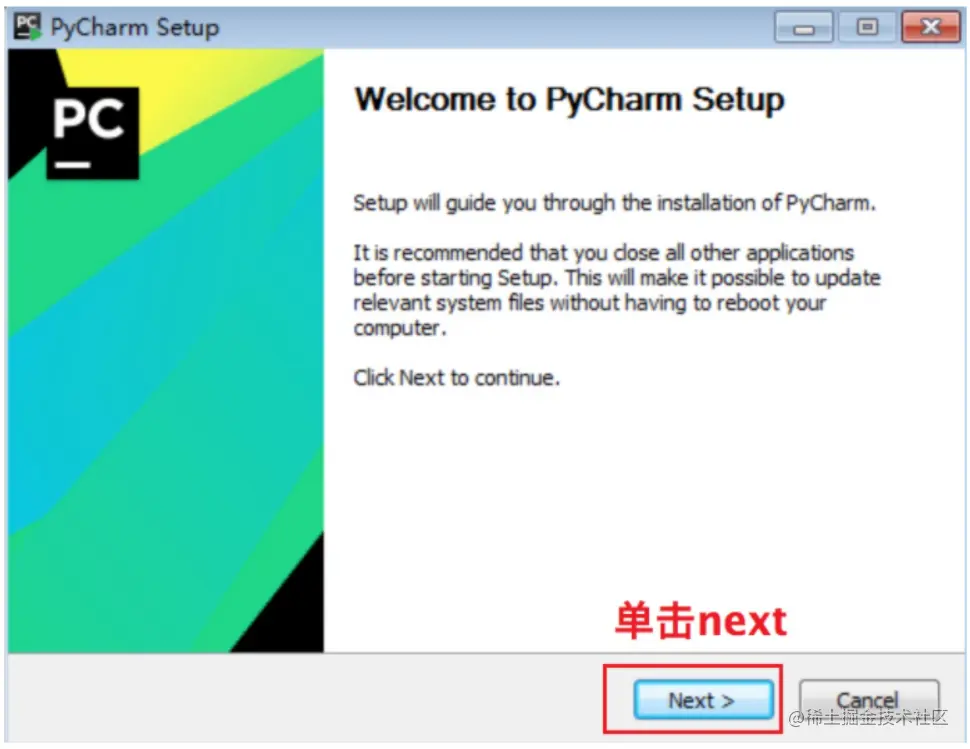The image size is (970, 749).
Task: Maximize the PyCharm Setup window
Action: pyautogui.click(x=867, y=27)
